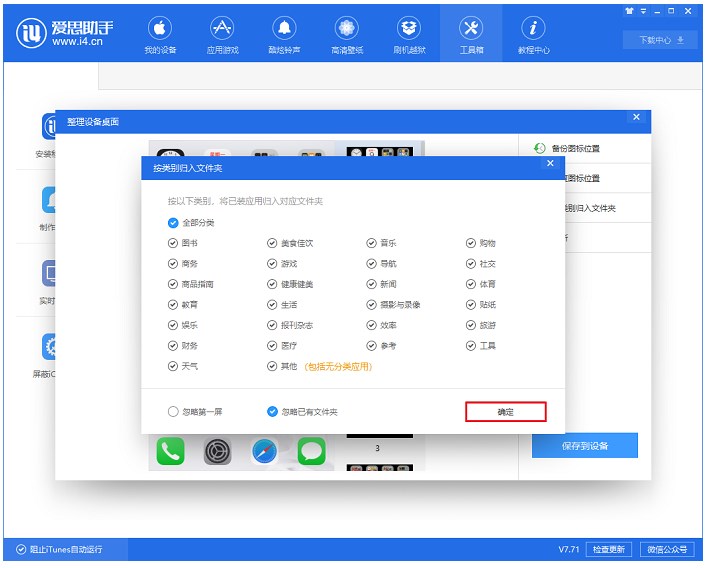Toggle the 财务 category checkbox
Image resolution: width=706 pixels, height=568 pixels.
click(173, 346)
